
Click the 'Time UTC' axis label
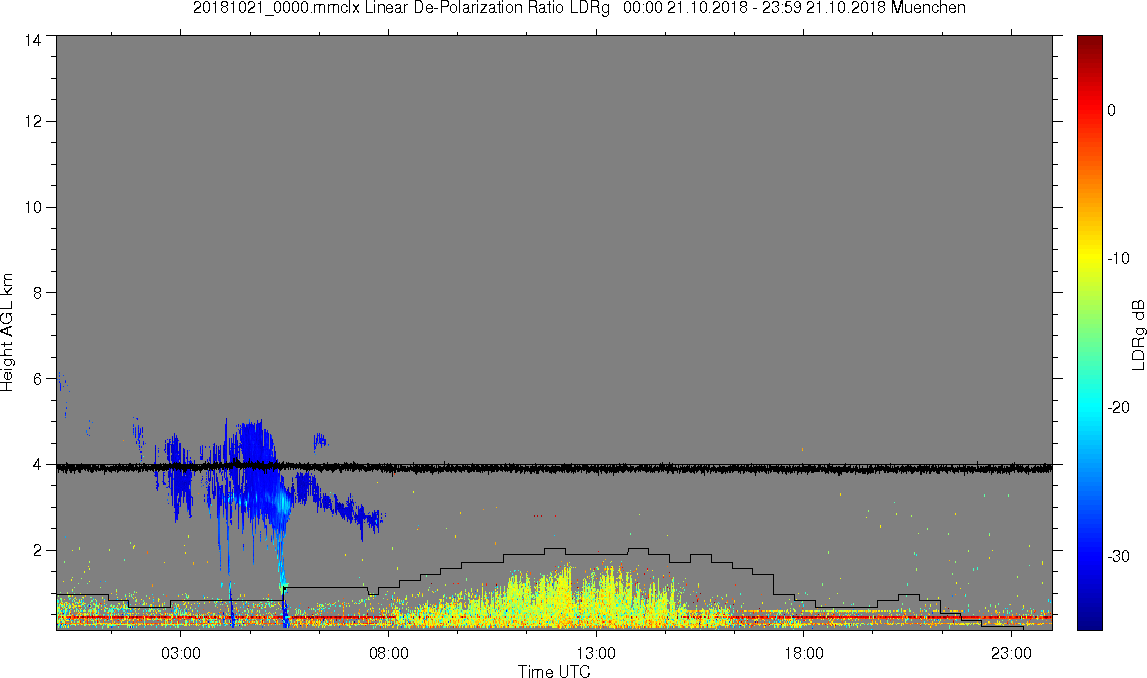(x=554, y=671)
